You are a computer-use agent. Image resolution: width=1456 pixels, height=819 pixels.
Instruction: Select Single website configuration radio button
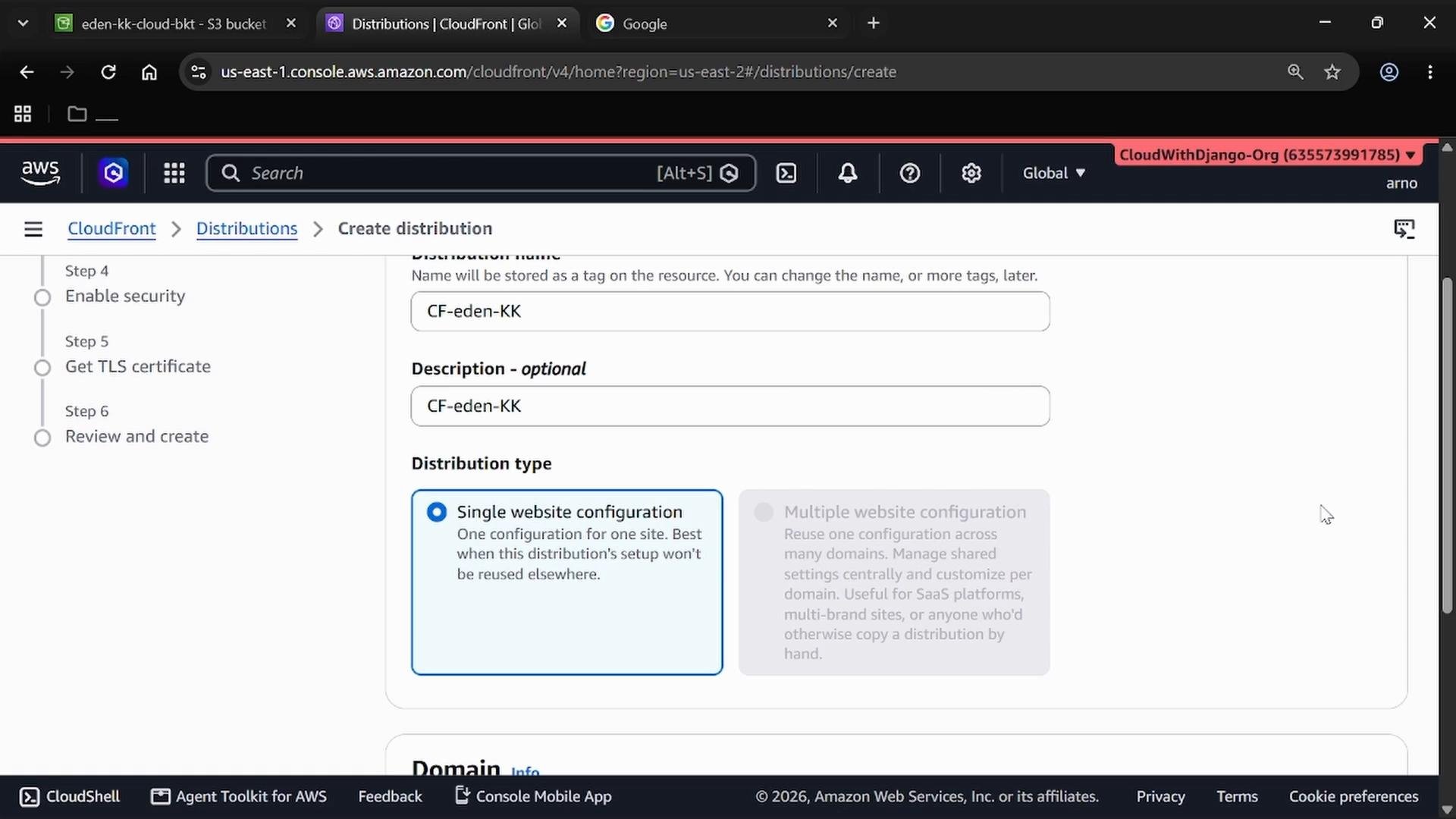click(437, 512)
